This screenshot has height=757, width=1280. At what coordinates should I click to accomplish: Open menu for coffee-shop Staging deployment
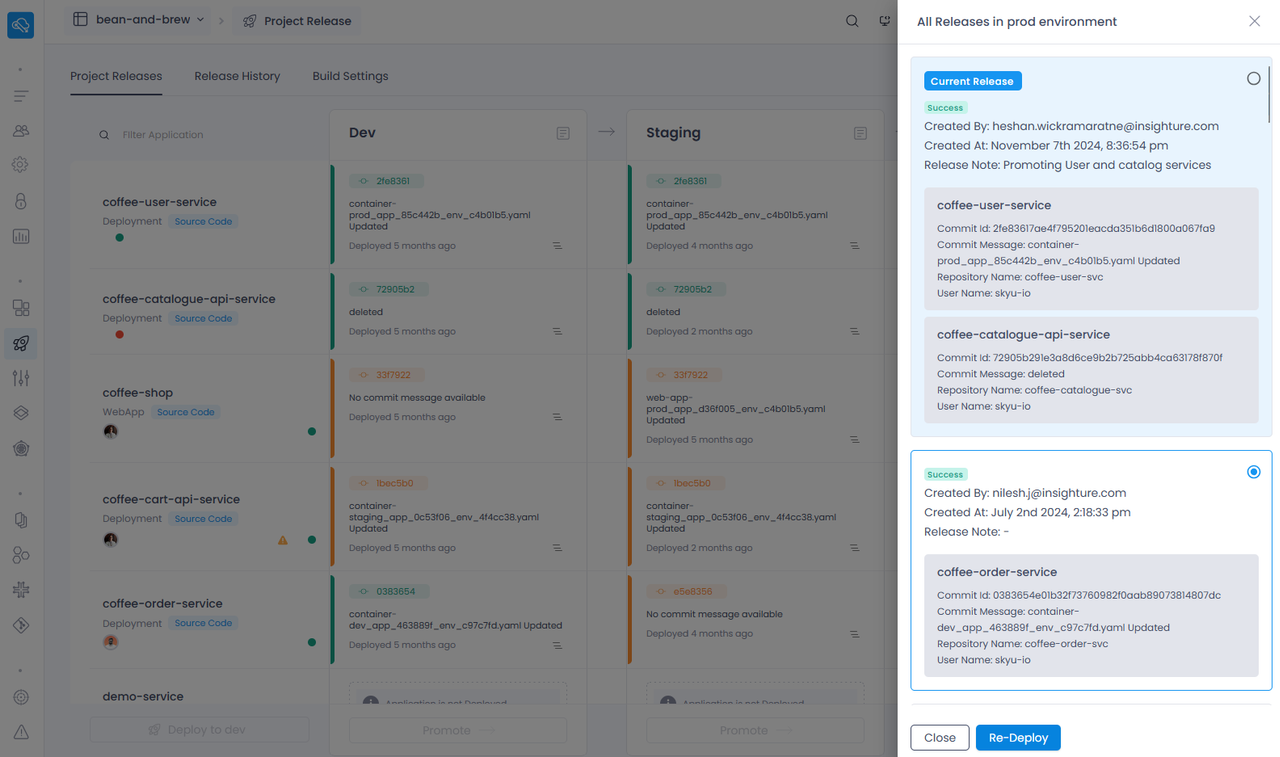click(854, 440)
